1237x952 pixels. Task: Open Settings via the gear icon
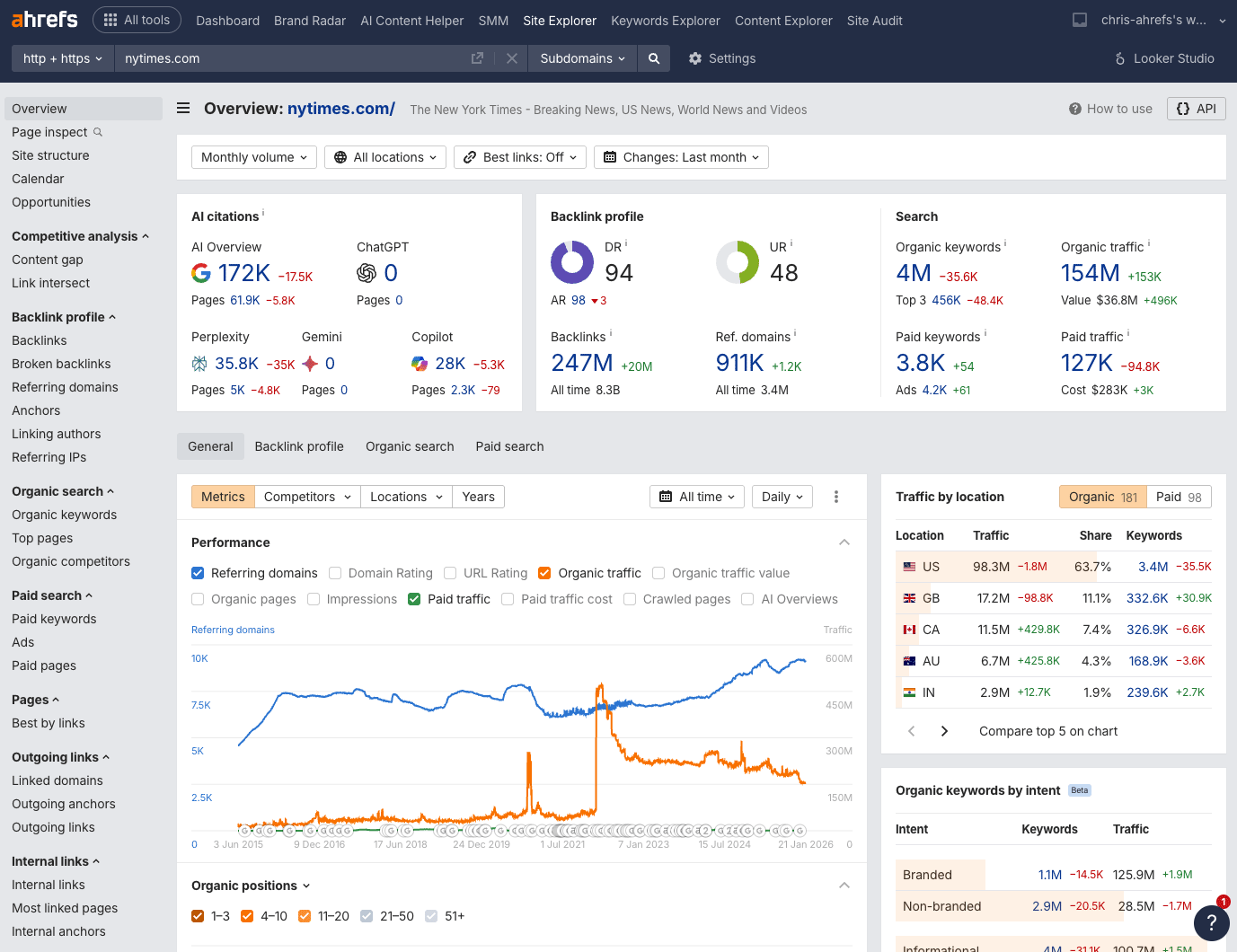point(694,58)
